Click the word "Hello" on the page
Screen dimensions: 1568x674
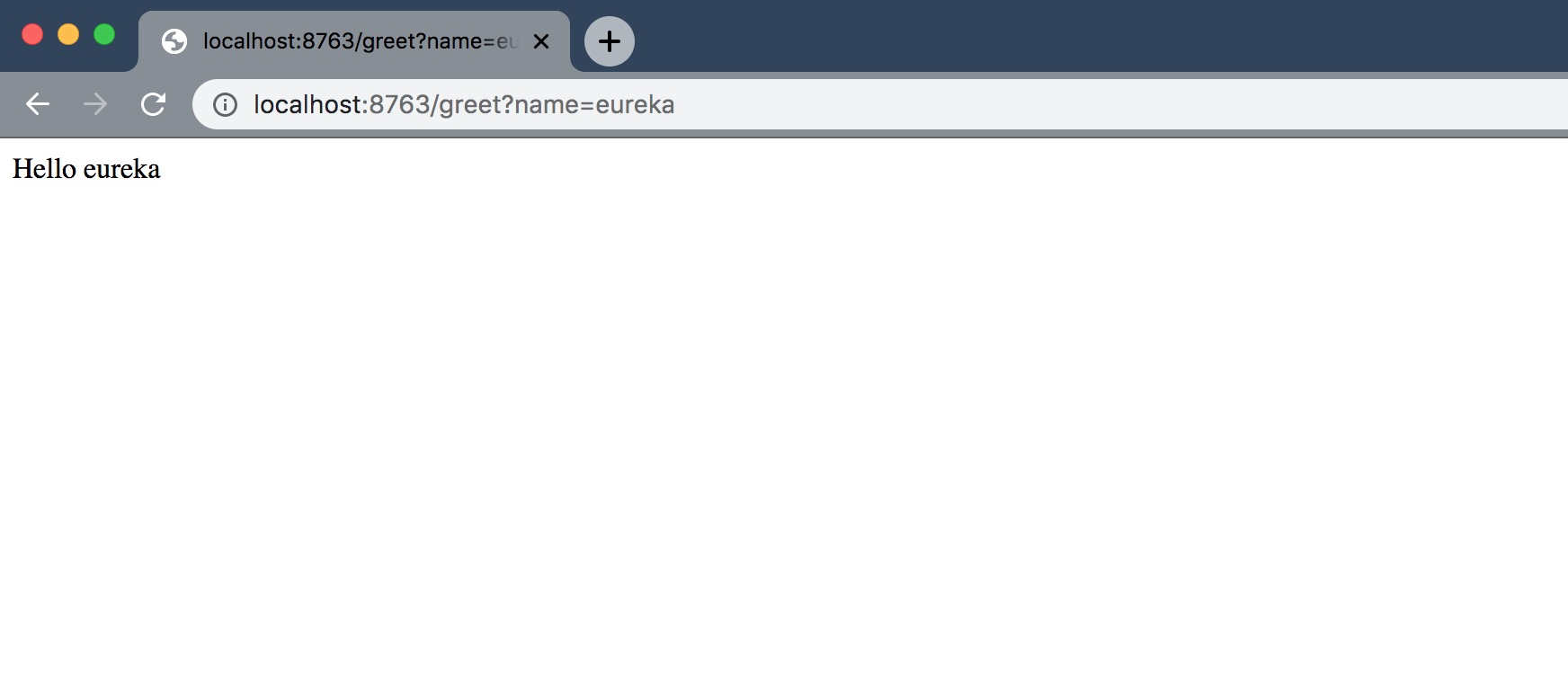pos(44,169)
